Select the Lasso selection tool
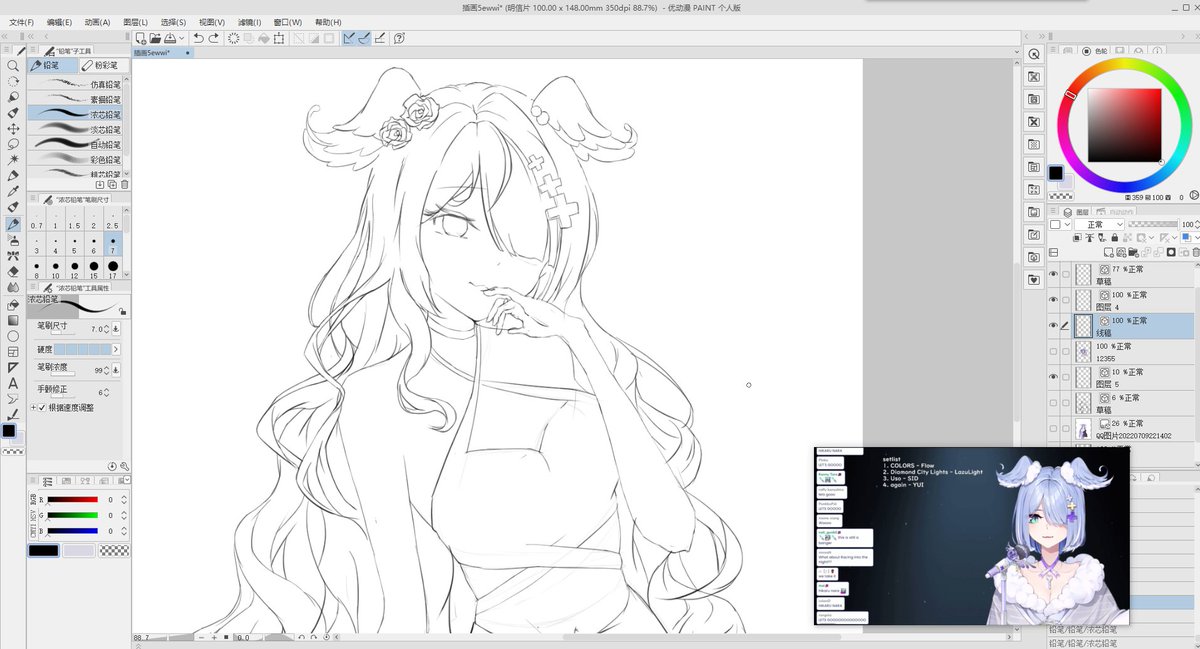The width and height of the screenshot is (1200, 649). pyautogui.click(x=13, y=143)
